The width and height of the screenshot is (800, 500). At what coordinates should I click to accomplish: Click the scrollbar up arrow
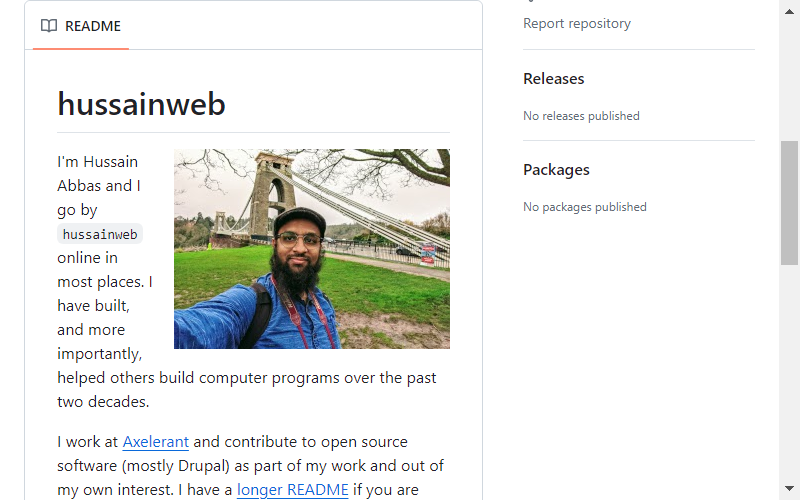[789, 12]
